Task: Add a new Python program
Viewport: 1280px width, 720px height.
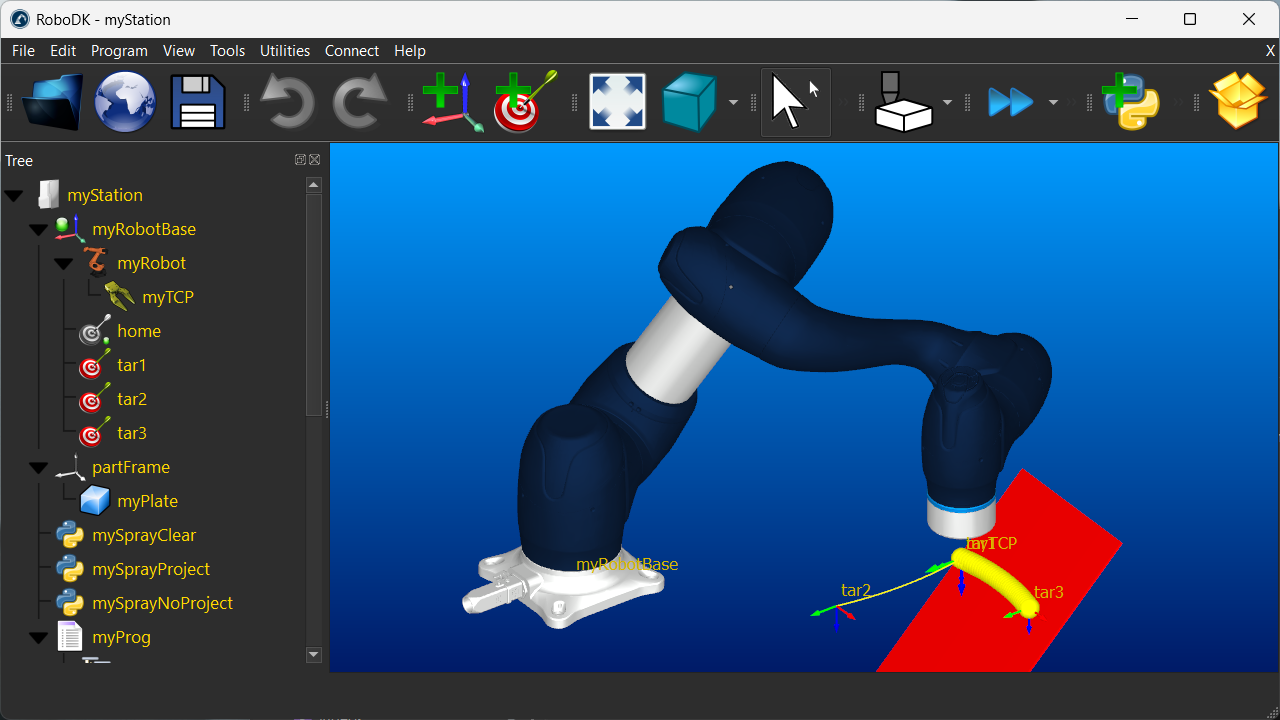Action: [x=1130, y=102]
